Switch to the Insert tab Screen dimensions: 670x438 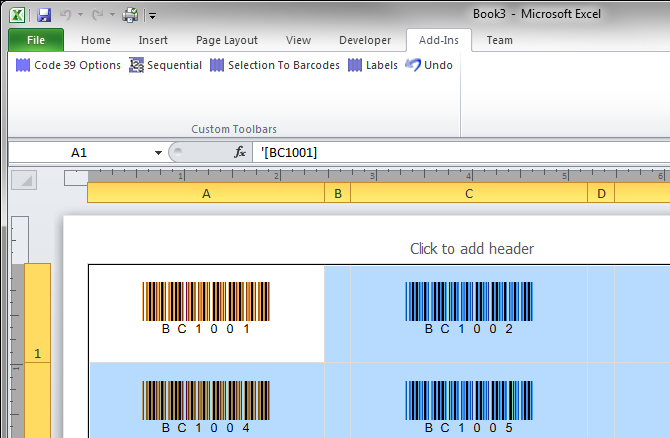153,40
